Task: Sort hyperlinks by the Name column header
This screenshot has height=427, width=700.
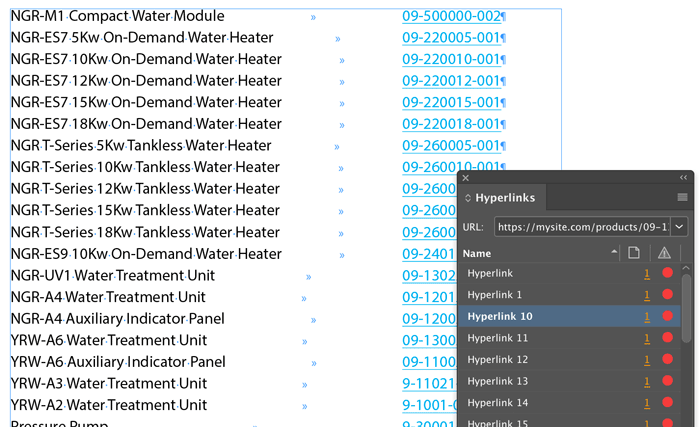Action: [477, 253]
